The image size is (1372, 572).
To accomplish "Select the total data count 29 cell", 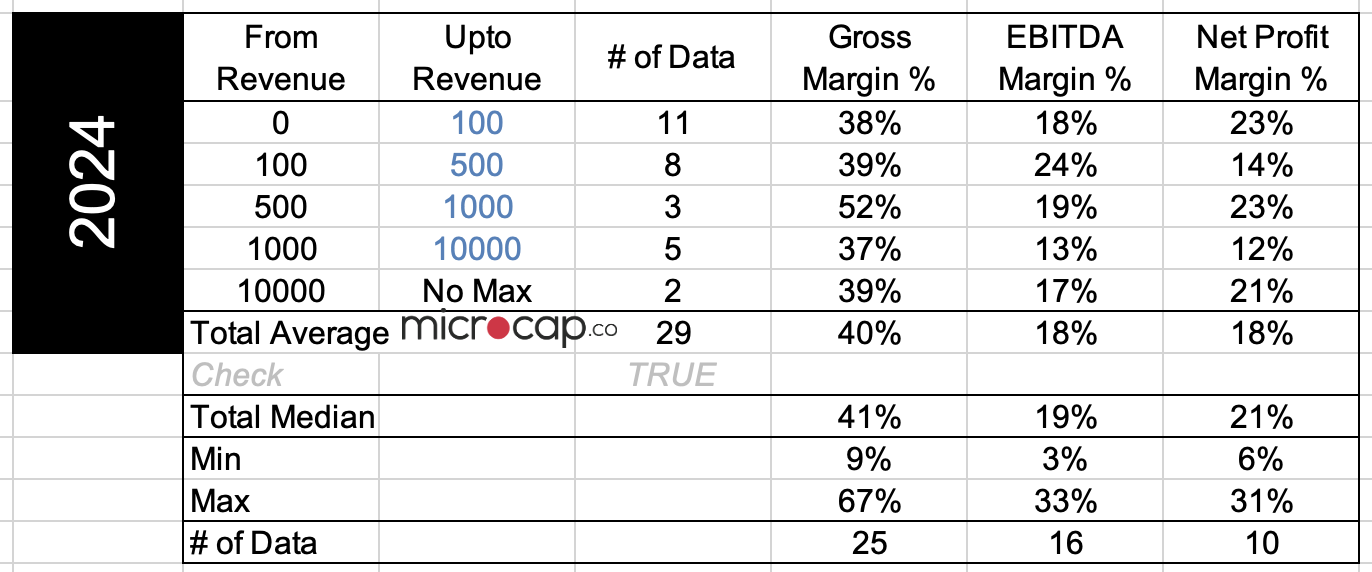I will (x=672, y=333).
